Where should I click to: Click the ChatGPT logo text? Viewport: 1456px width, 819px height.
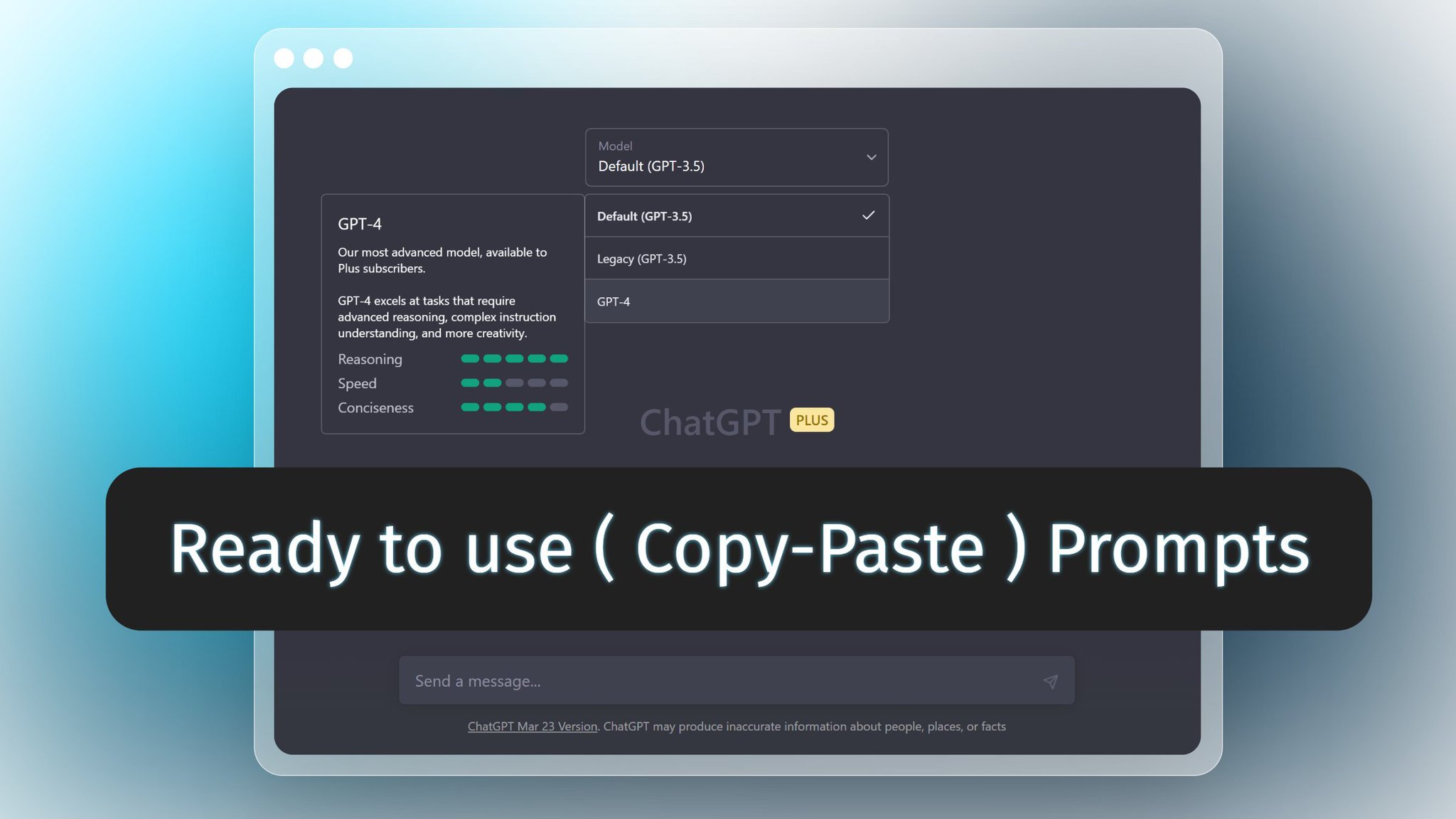click(710, 422)
